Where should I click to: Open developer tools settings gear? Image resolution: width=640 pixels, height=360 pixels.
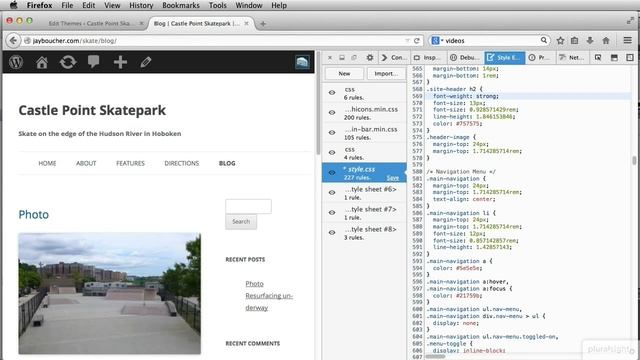coord(369,58)
